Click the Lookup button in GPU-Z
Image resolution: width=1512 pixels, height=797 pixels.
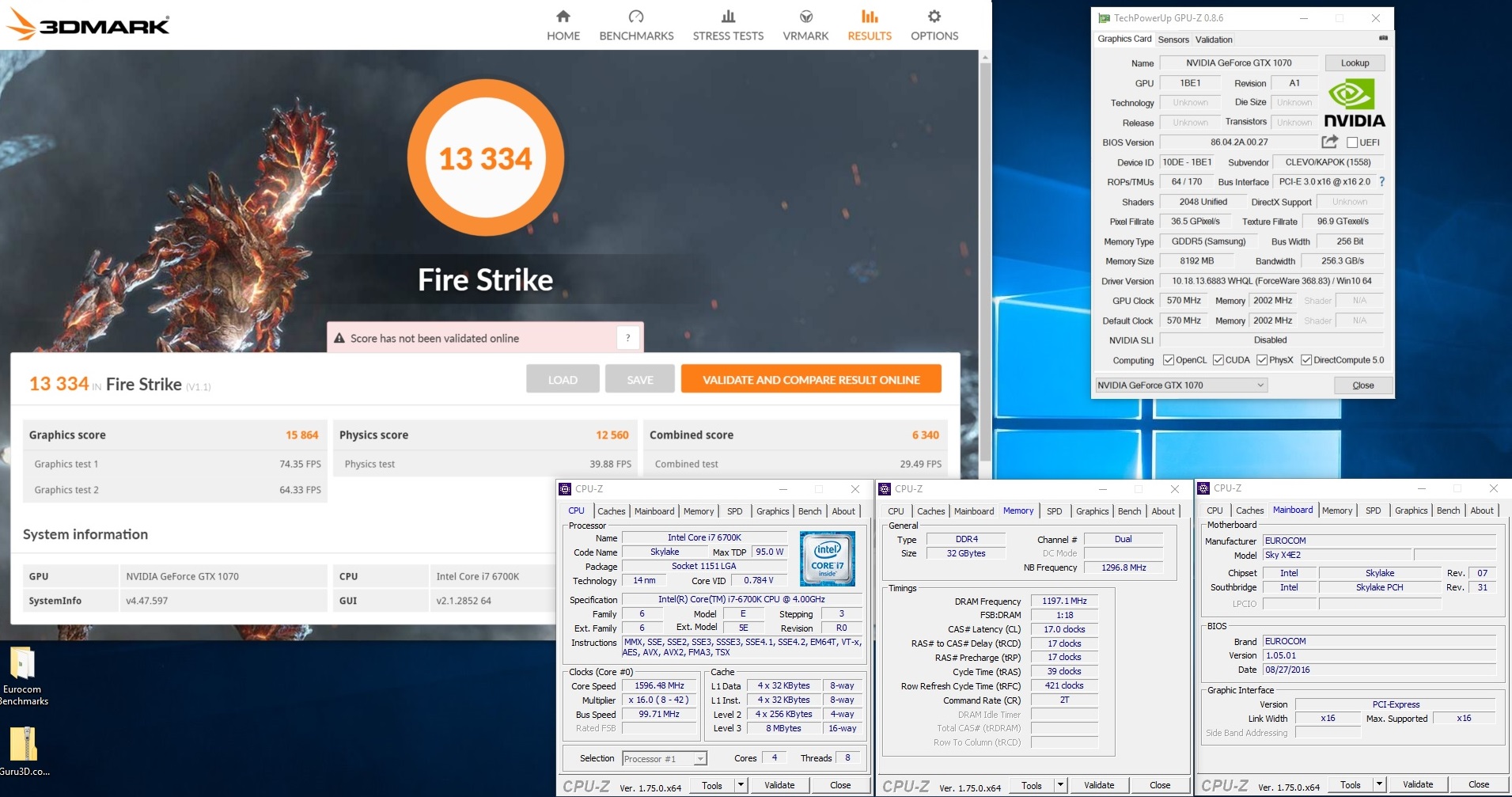pyautogui.click(x=1355, y=63)
